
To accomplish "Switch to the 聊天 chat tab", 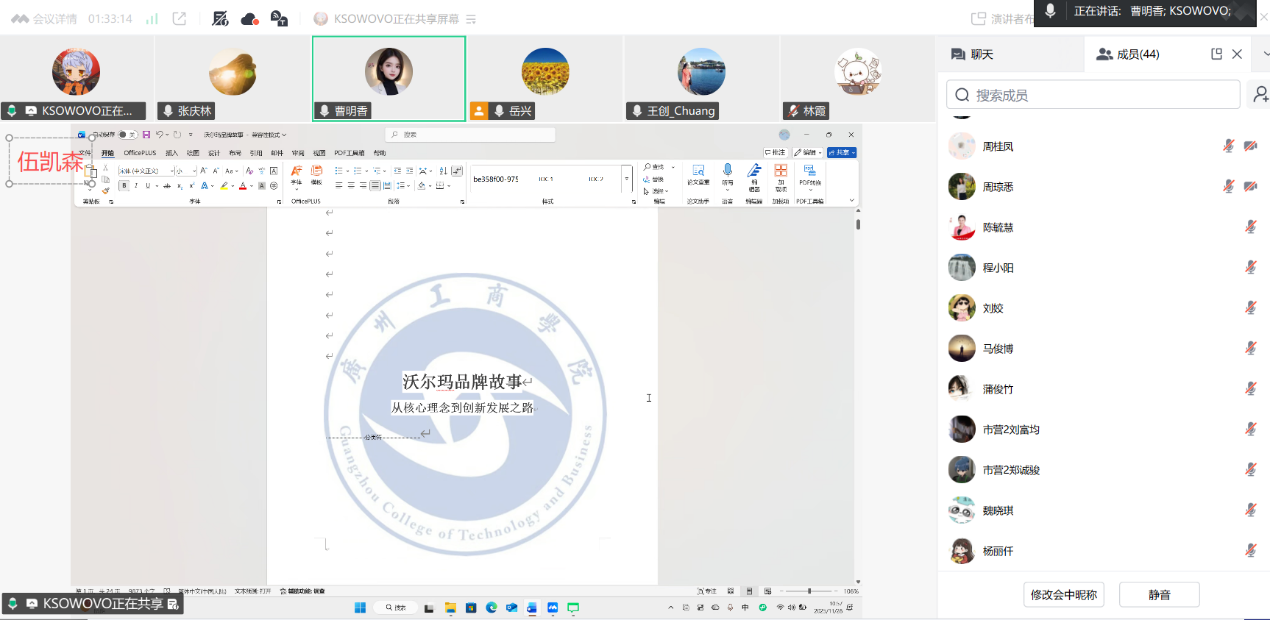I will tap(971, 54).
